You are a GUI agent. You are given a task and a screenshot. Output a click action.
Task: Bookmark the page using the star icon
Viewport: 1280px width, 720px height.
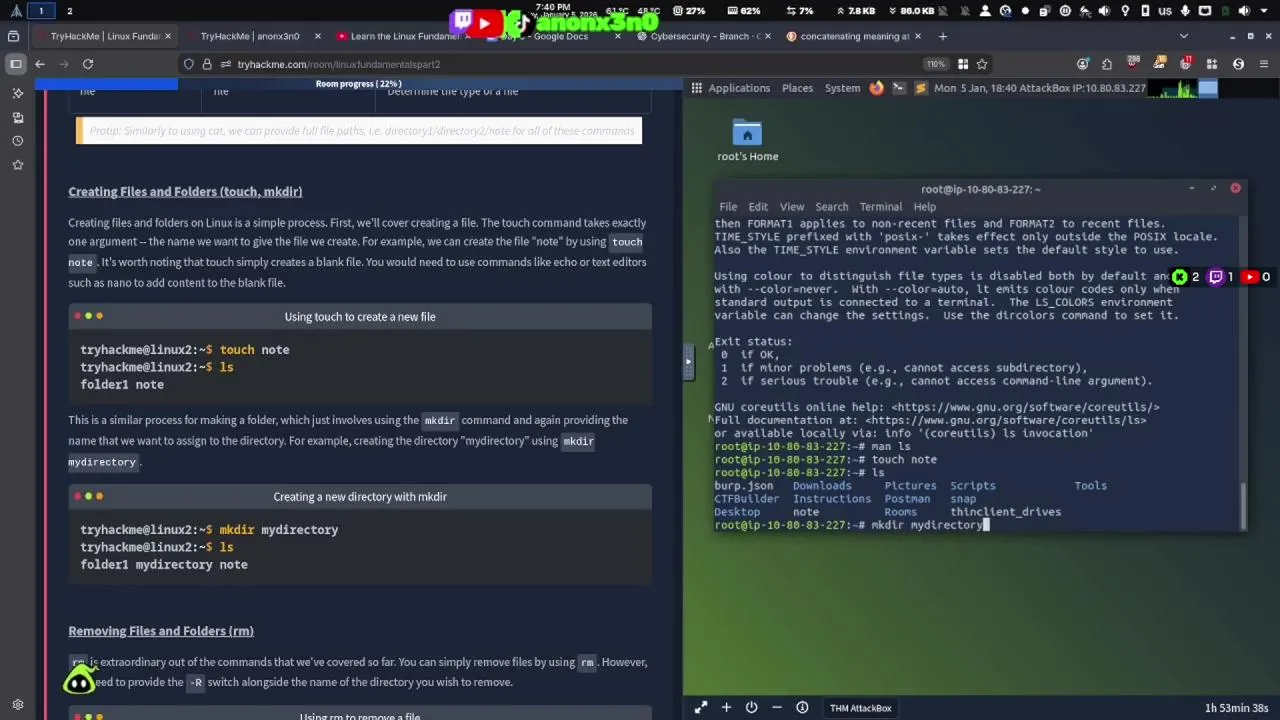pos(982,64)
